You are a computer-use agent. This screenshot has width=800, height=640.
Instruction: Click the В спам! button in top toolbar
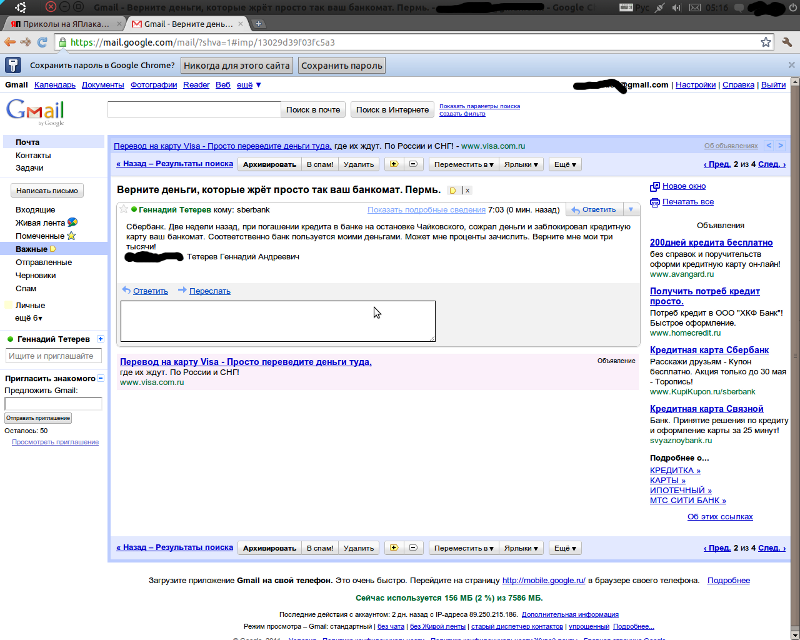320,164
